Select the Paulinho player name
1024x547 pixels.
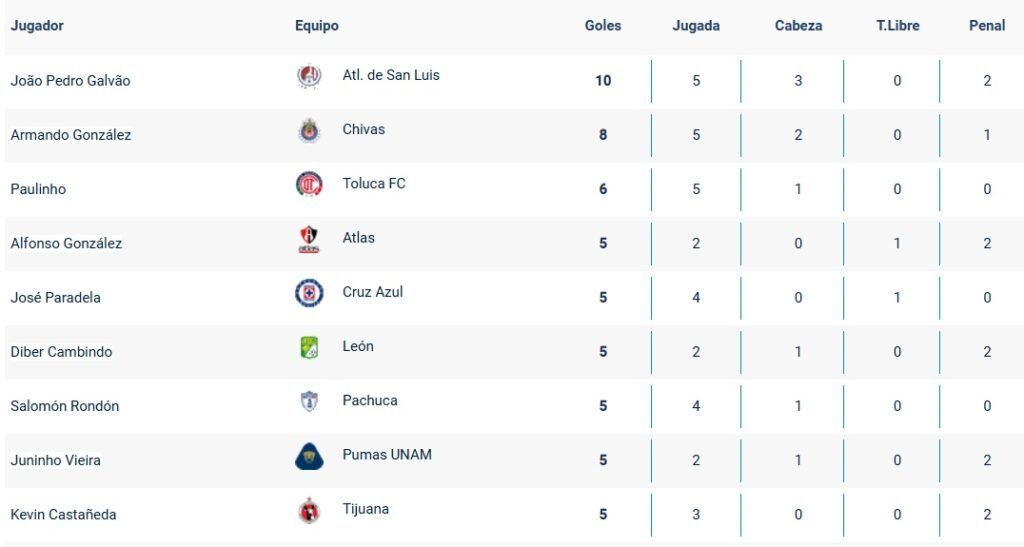point(38,189)
